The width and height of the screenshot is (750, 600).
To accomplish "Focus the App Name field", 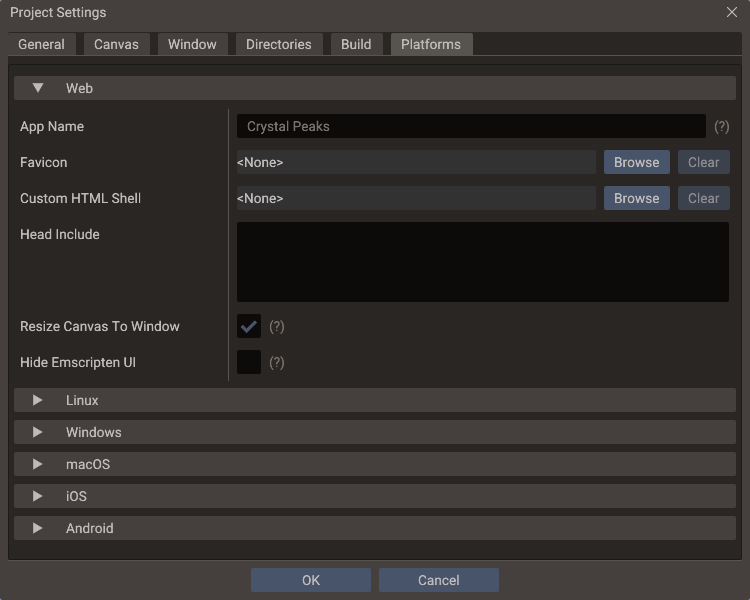I will coord(471,126).
